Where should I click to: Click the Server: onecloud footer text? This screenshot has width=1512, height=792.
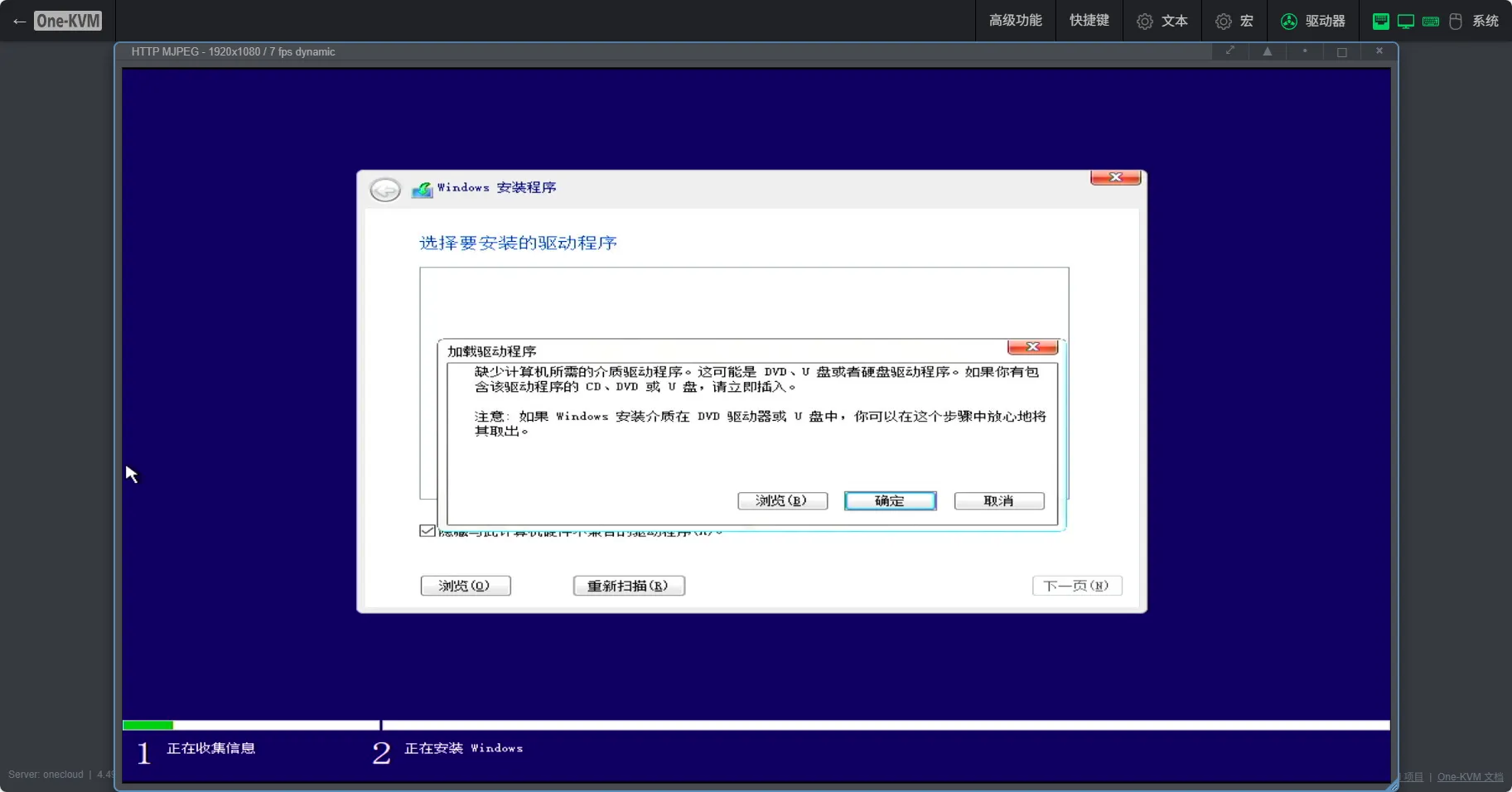[x=46, y=775]
